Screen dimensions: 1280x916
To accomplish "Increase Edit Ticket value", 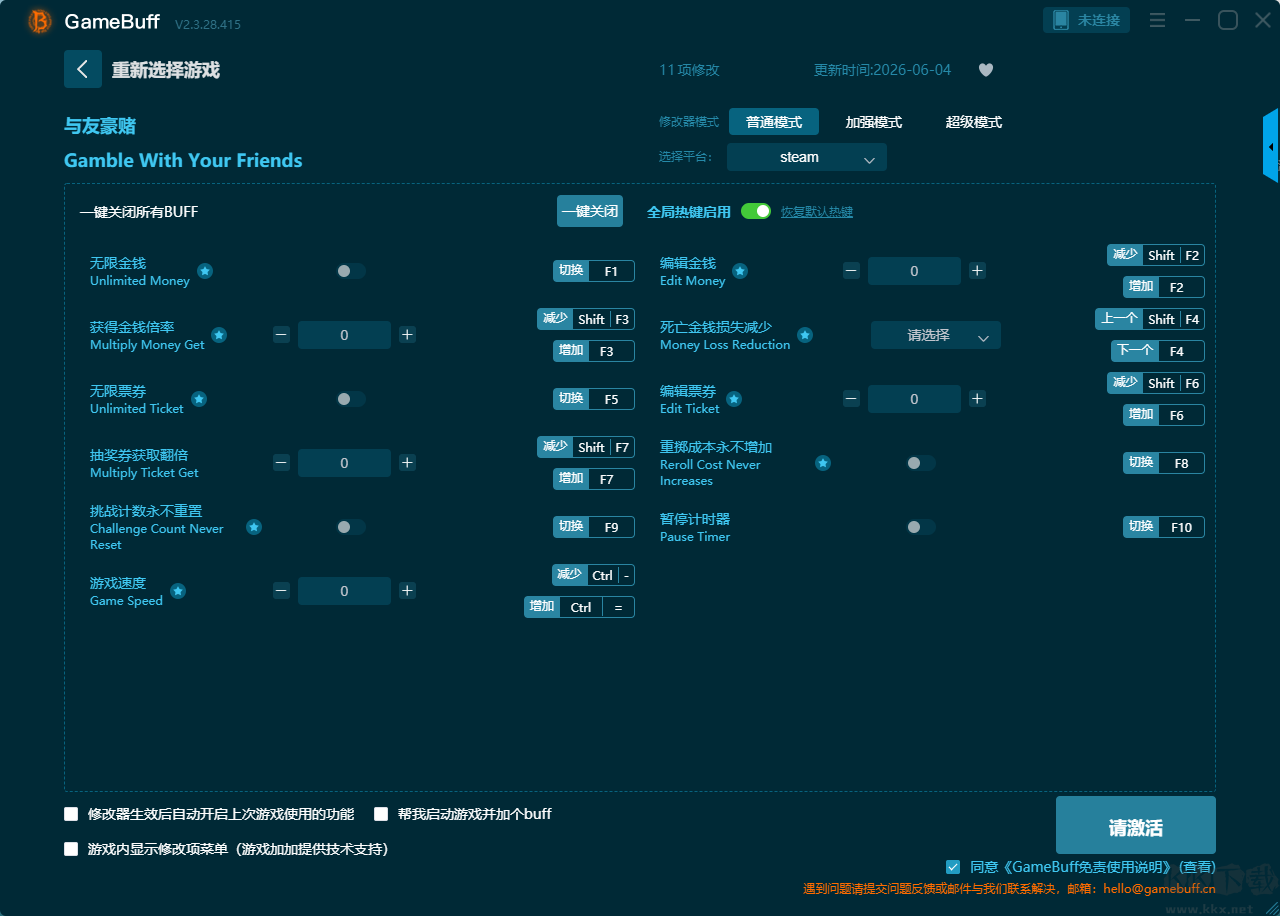I will [977, 399].
